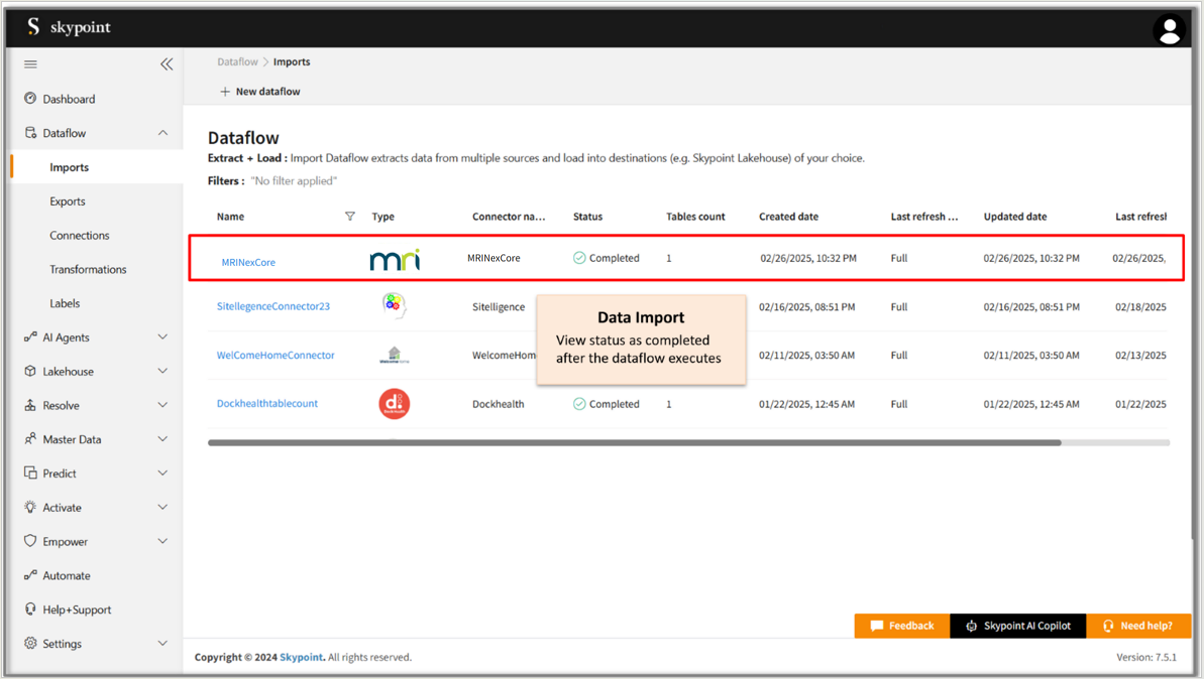Click the horizontal table scrollbar

(634, 442)
